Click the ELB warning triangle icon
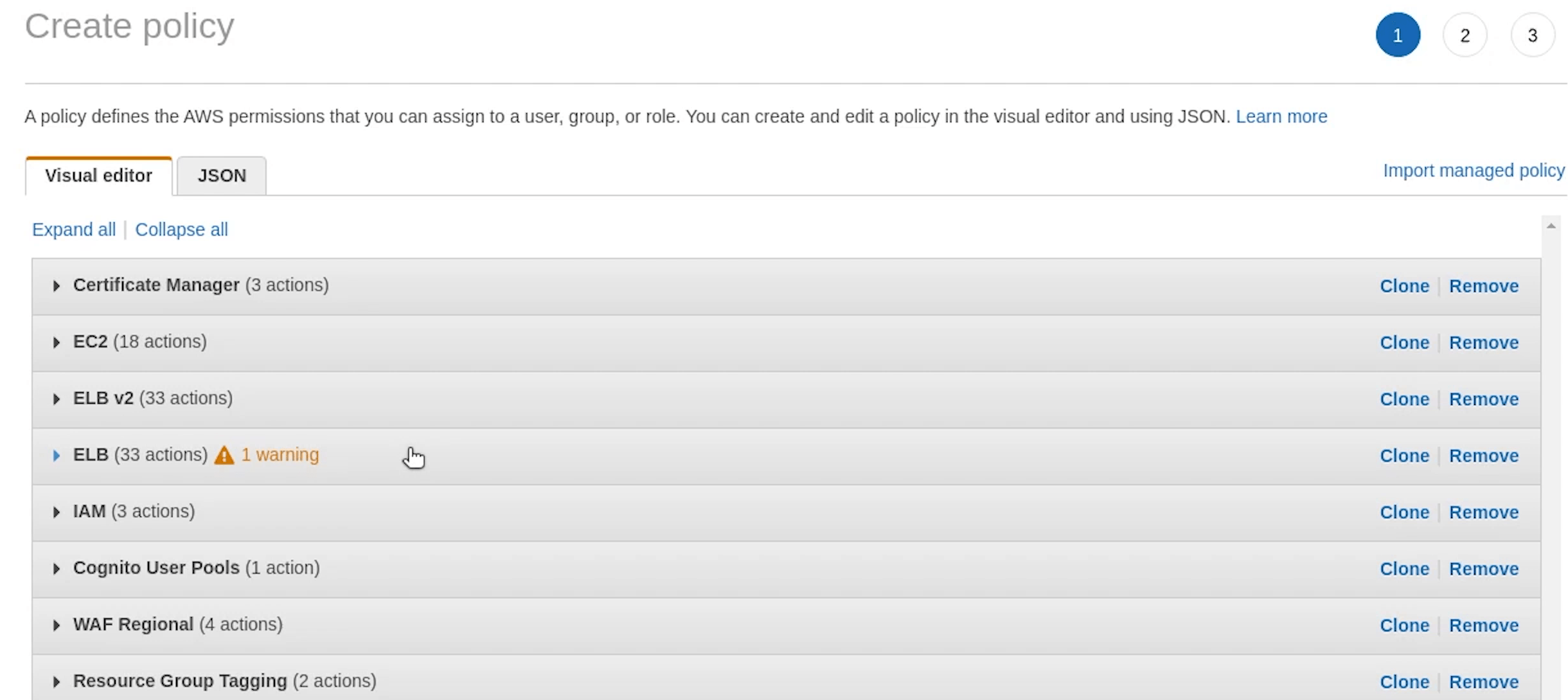Screen dimensions: 1568x700 pyautogui.click(x=224, y=455)
